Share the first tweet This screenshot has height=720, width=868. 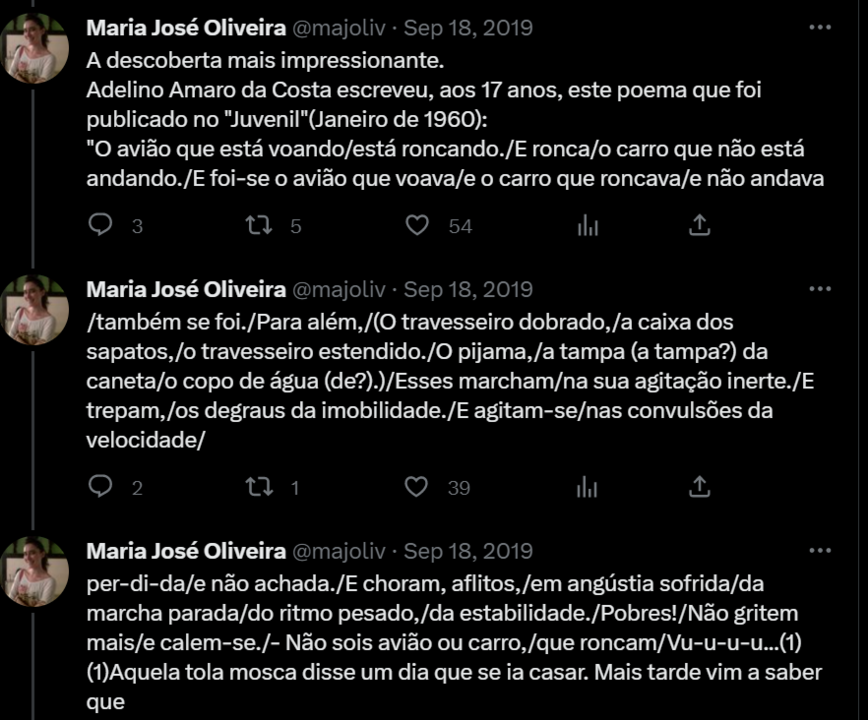(700, 226)
